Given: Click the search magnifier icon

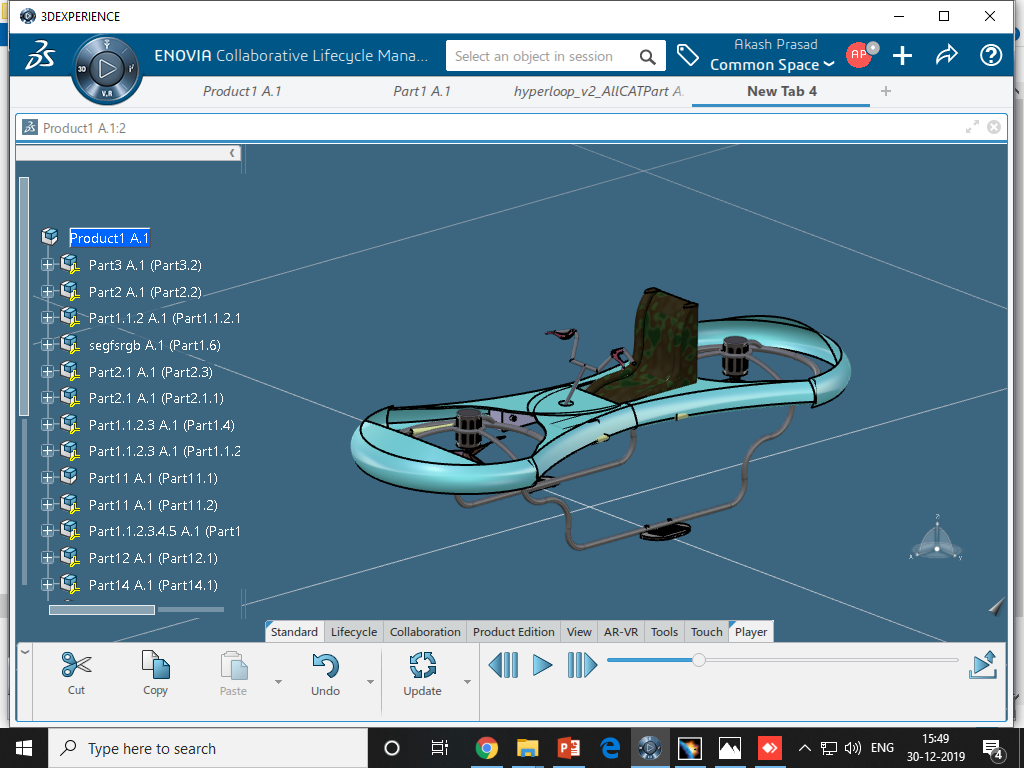Looking at the screenshot, I should click(x=647, y=57).
